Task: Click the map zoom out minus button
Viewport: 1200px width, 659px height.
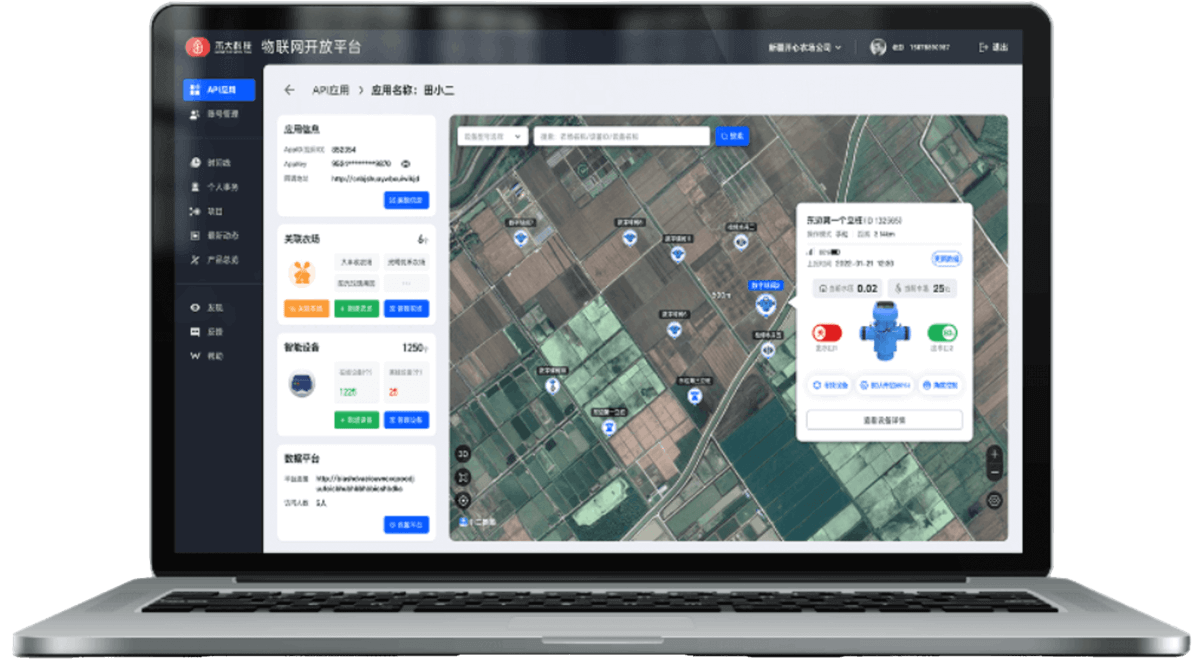Action: 994,470
